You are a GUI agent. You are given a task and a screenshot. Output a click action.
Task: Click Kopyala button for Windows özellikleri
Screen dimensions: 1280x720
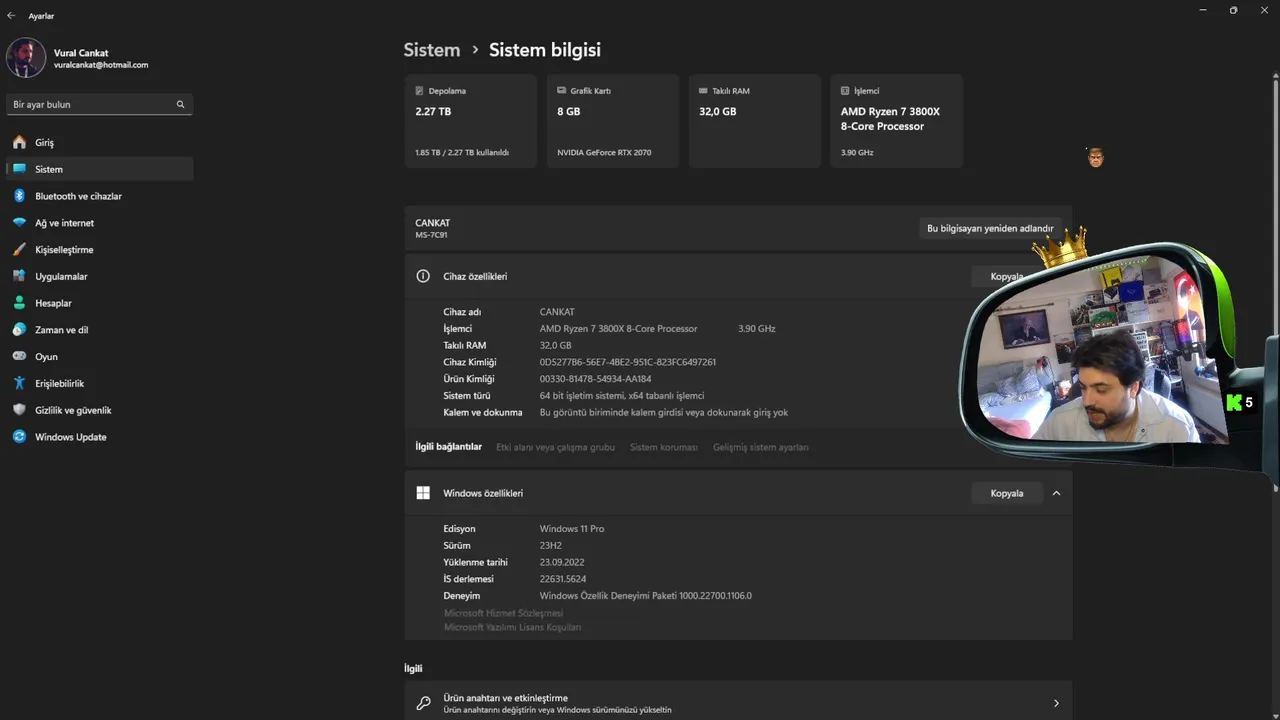1007,493
